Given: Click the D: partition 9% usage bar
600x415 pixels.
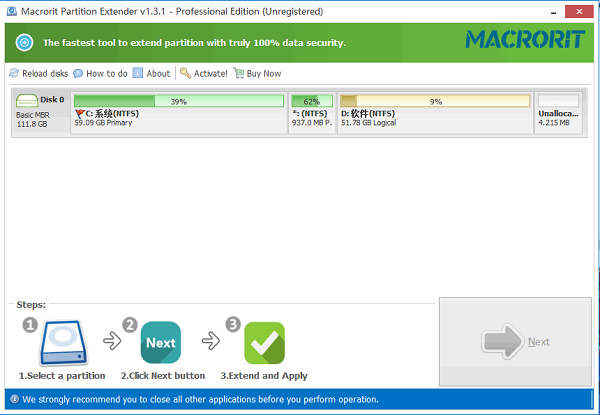Looking at the screenshot, I should pyautogui.click(x=435, y=101).
